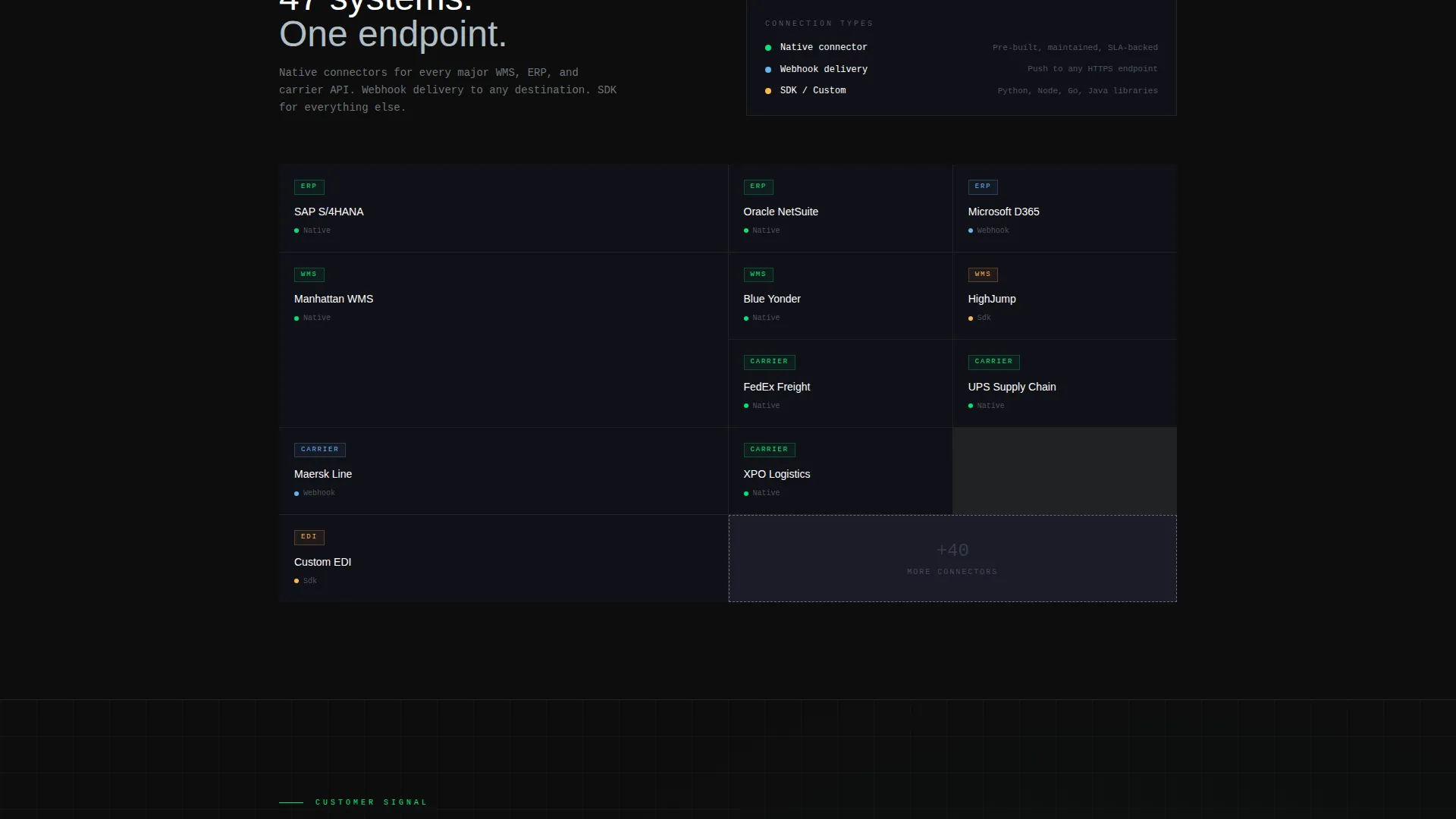Click CARRIER badge above FedEx Freight

pos(769,362)
